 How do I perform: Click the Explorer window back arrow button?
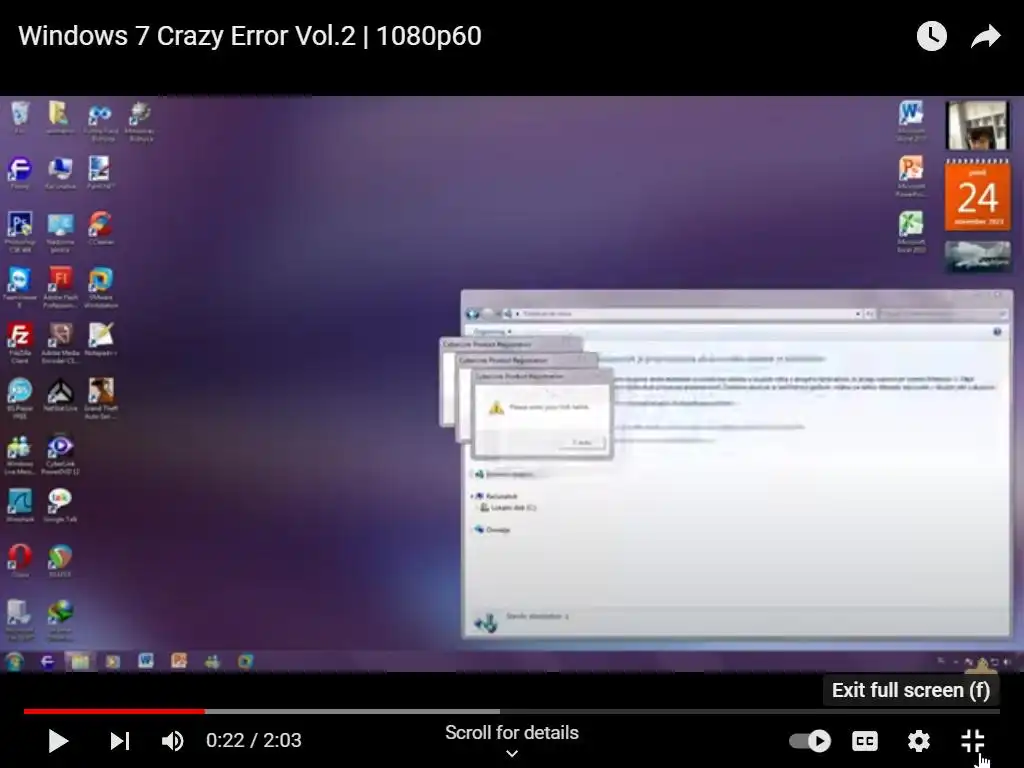point(472,314)
